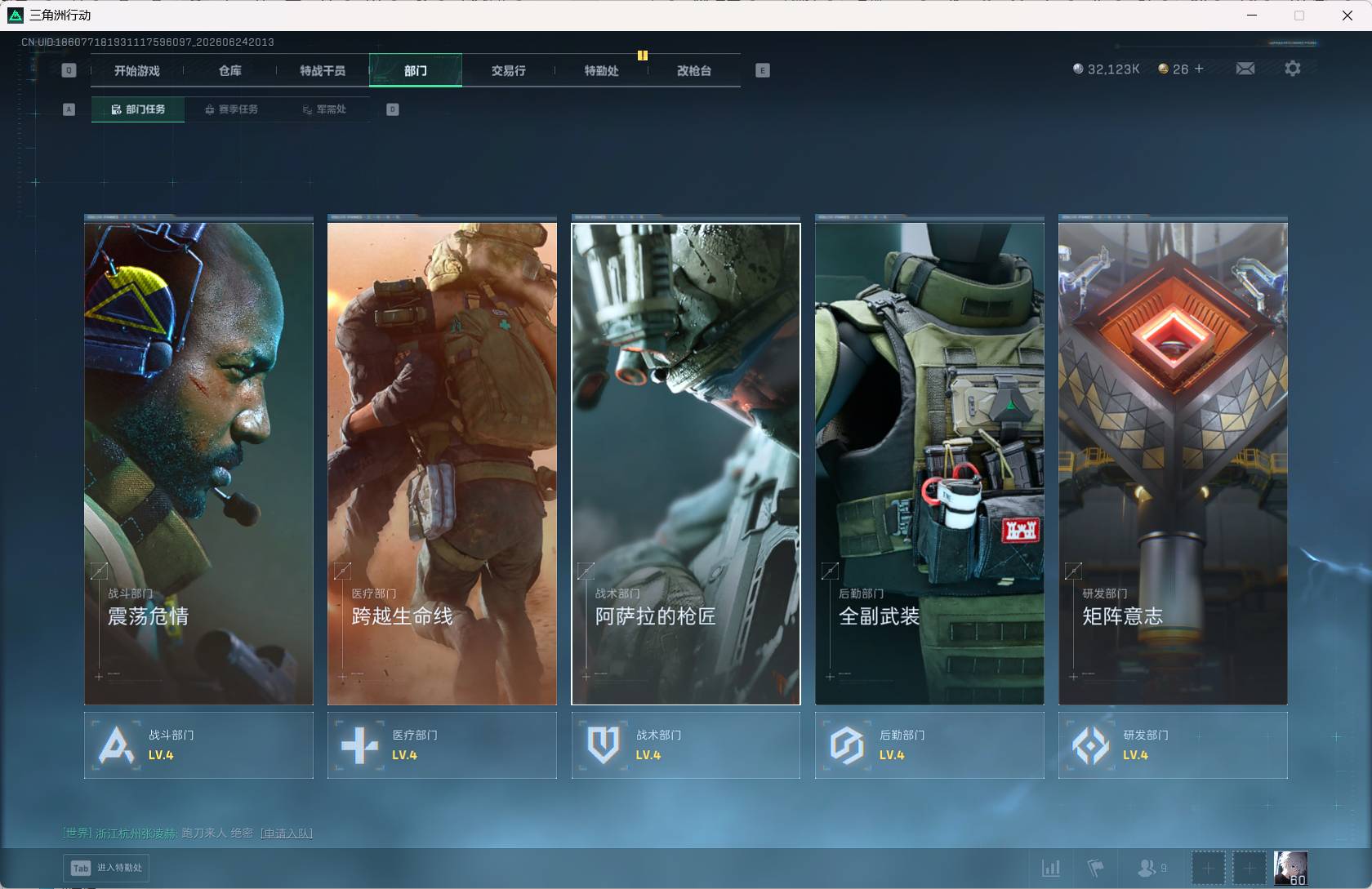Open the 改枪台 tab
The width and height of the screenshot is (1372, 889).
point(694,70)
